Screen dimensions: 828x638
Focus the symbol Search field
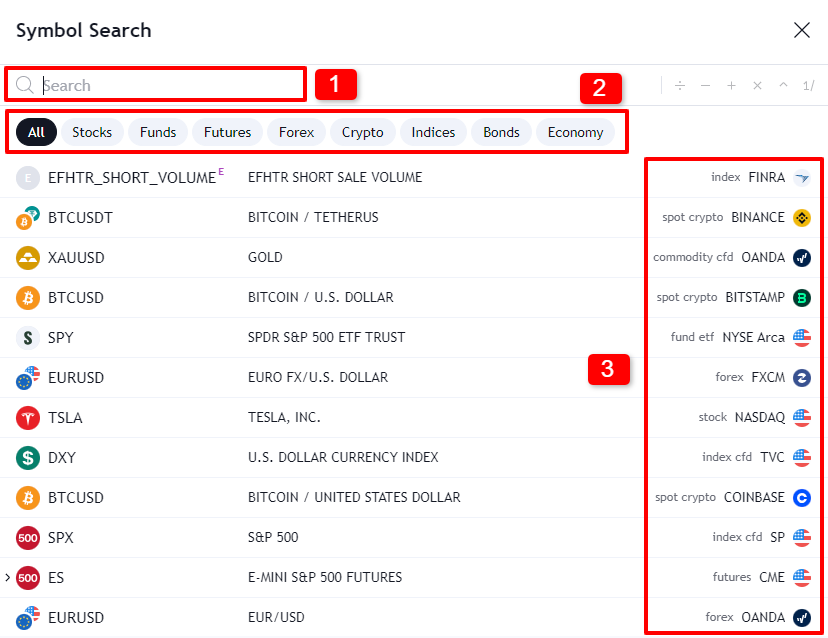click(x=170, y=85)
